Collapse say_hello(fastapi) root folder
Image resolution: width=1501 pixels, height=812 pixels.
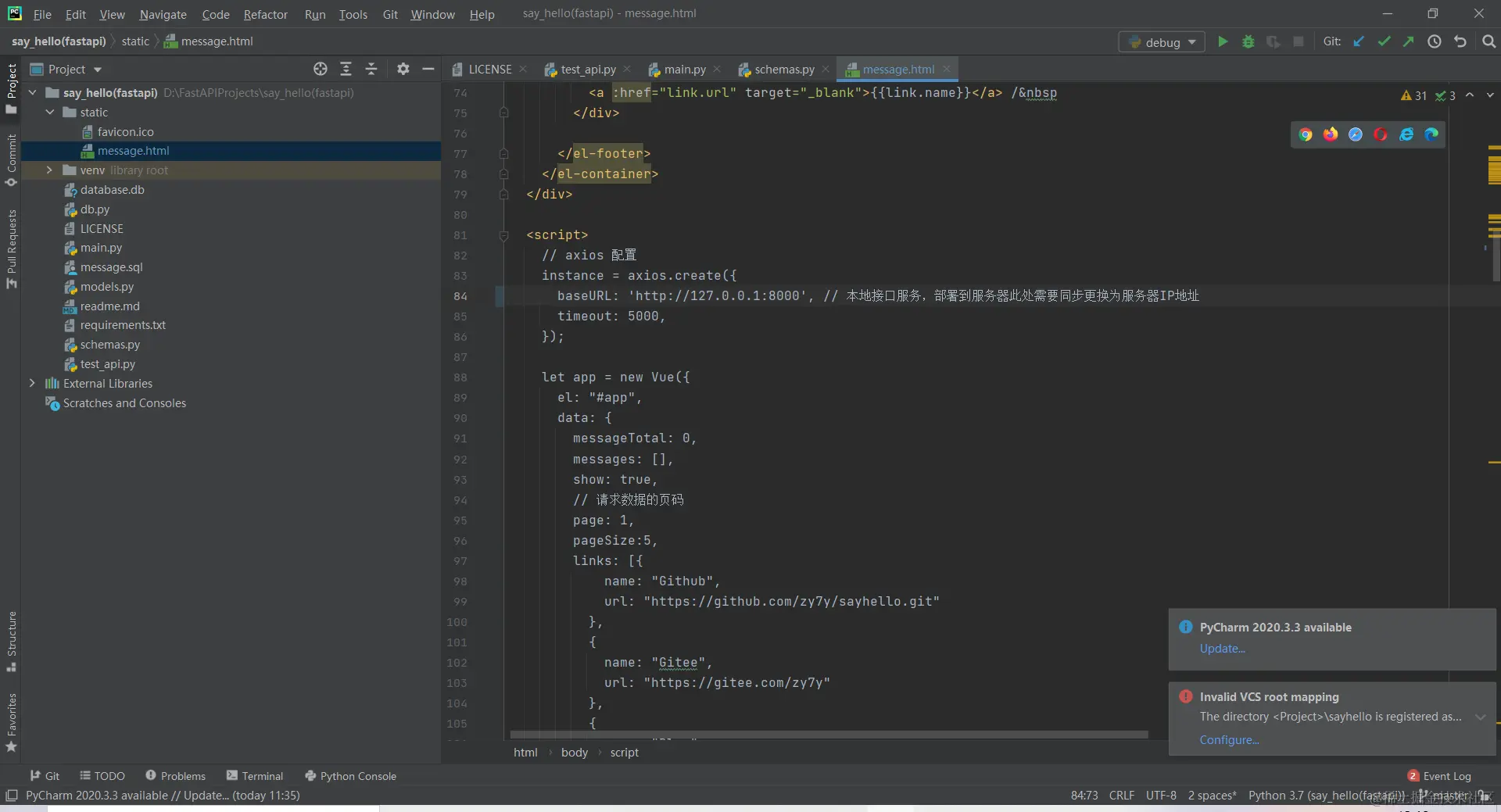(33, 93)
